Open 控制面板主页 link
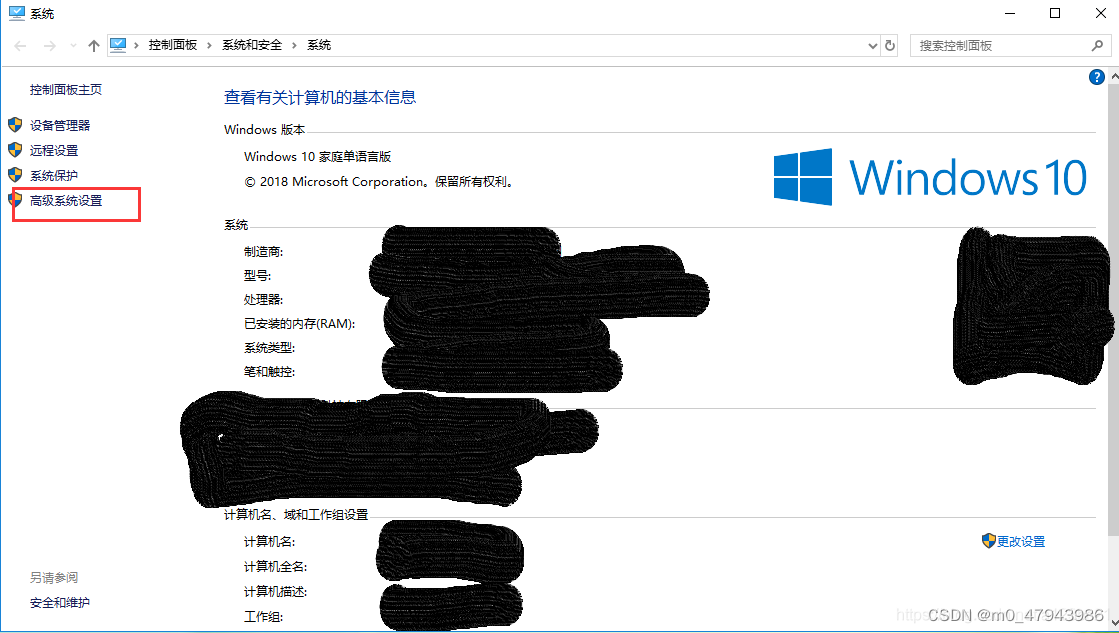Screen dimensions: 1119x633 (66, 89)
